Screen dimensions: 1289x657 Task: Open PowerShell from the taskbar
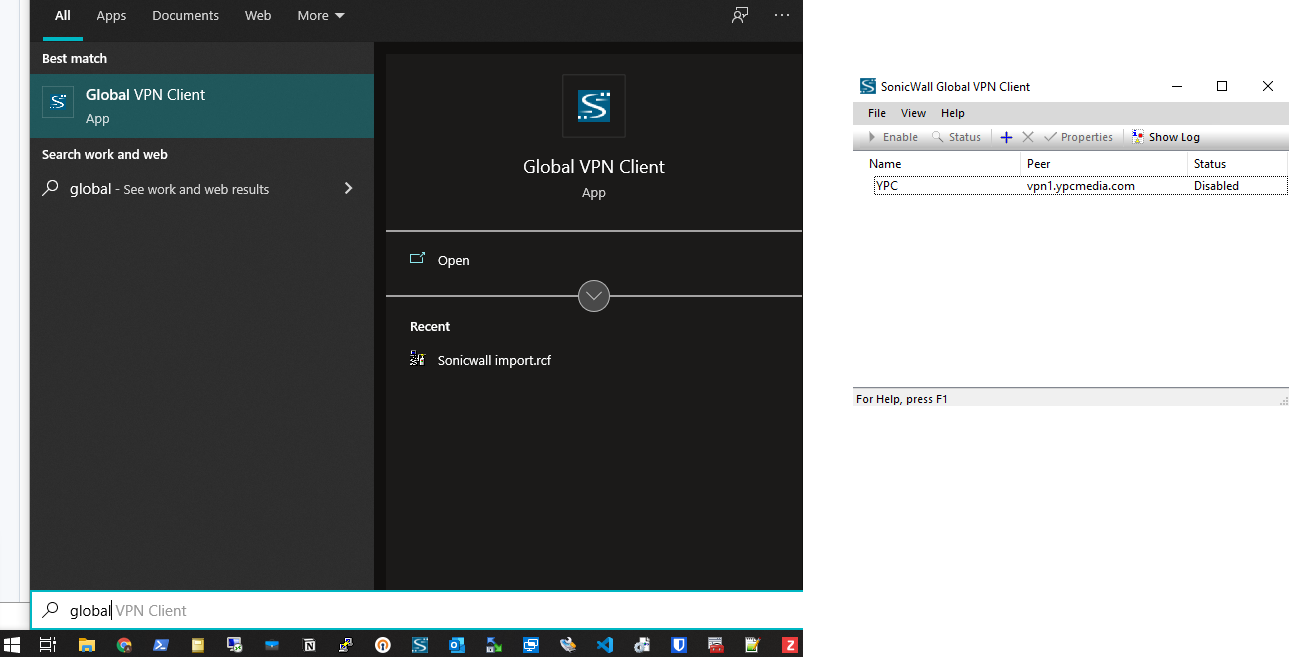(x=160, y=645)
